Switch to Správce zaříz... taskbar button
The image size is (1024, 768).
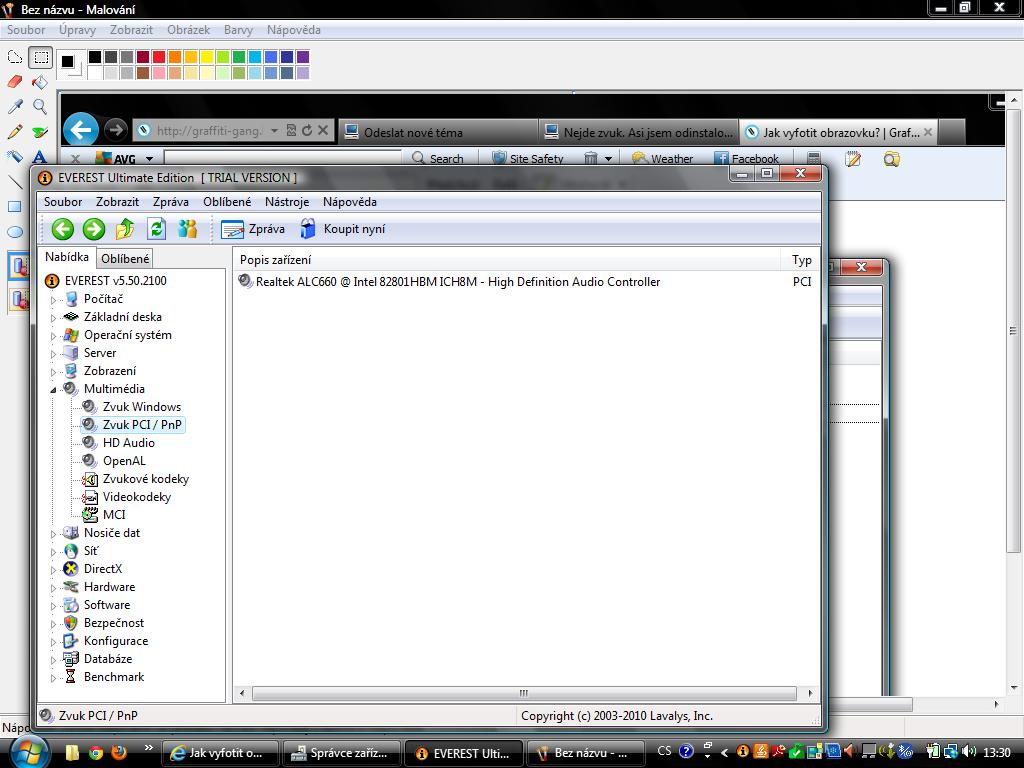(x=340, y=753)
